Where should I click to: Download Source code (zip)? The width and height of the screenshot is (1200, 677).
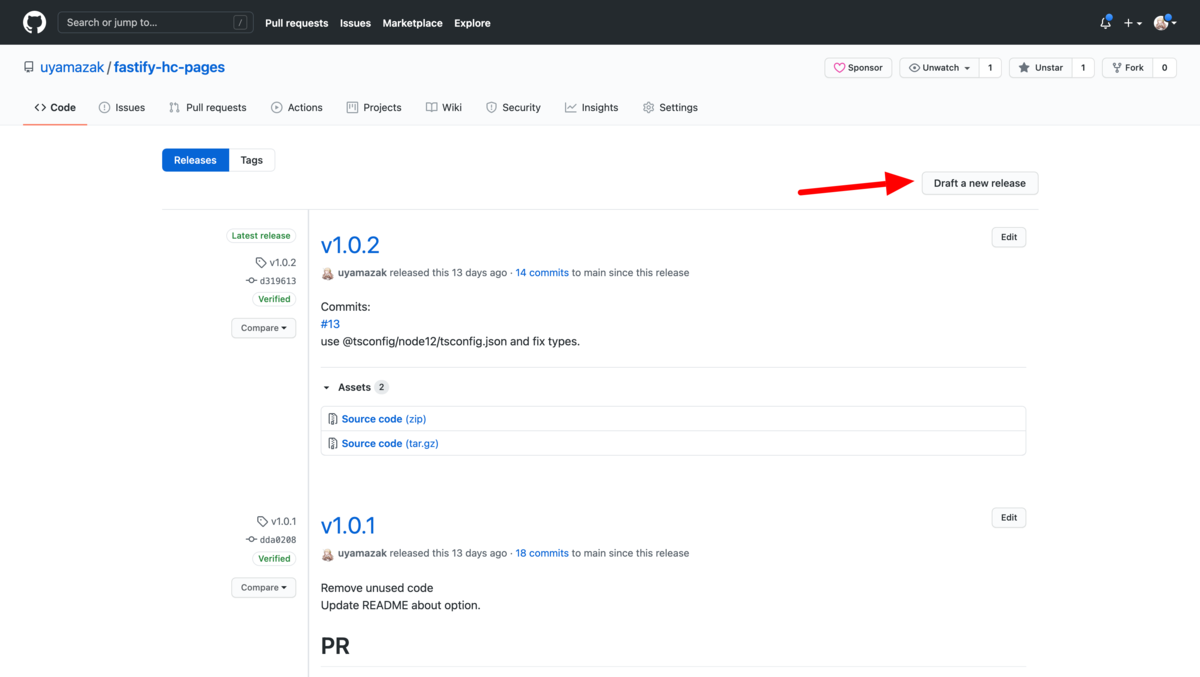tap(384, 419)
